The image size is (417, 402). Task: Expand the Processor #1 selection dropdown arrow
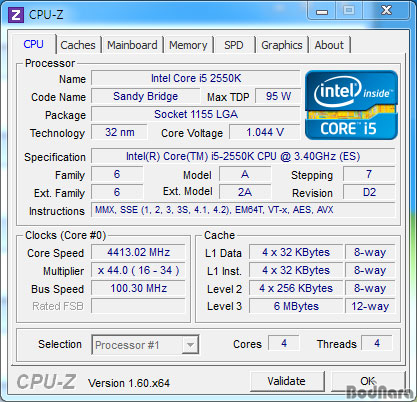190,345
